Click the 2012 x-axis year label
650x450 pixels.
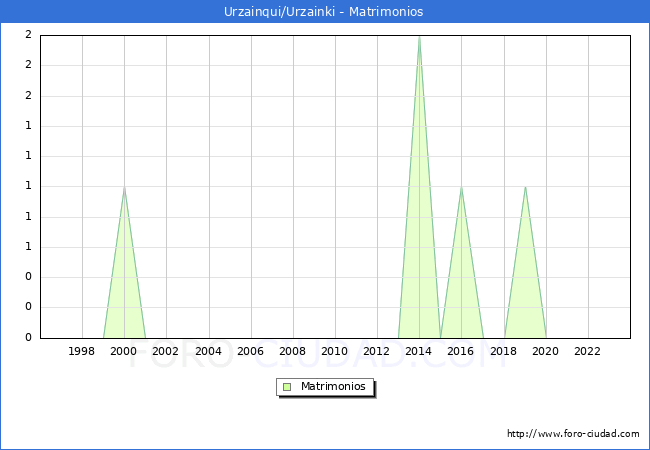coord(377,351)
